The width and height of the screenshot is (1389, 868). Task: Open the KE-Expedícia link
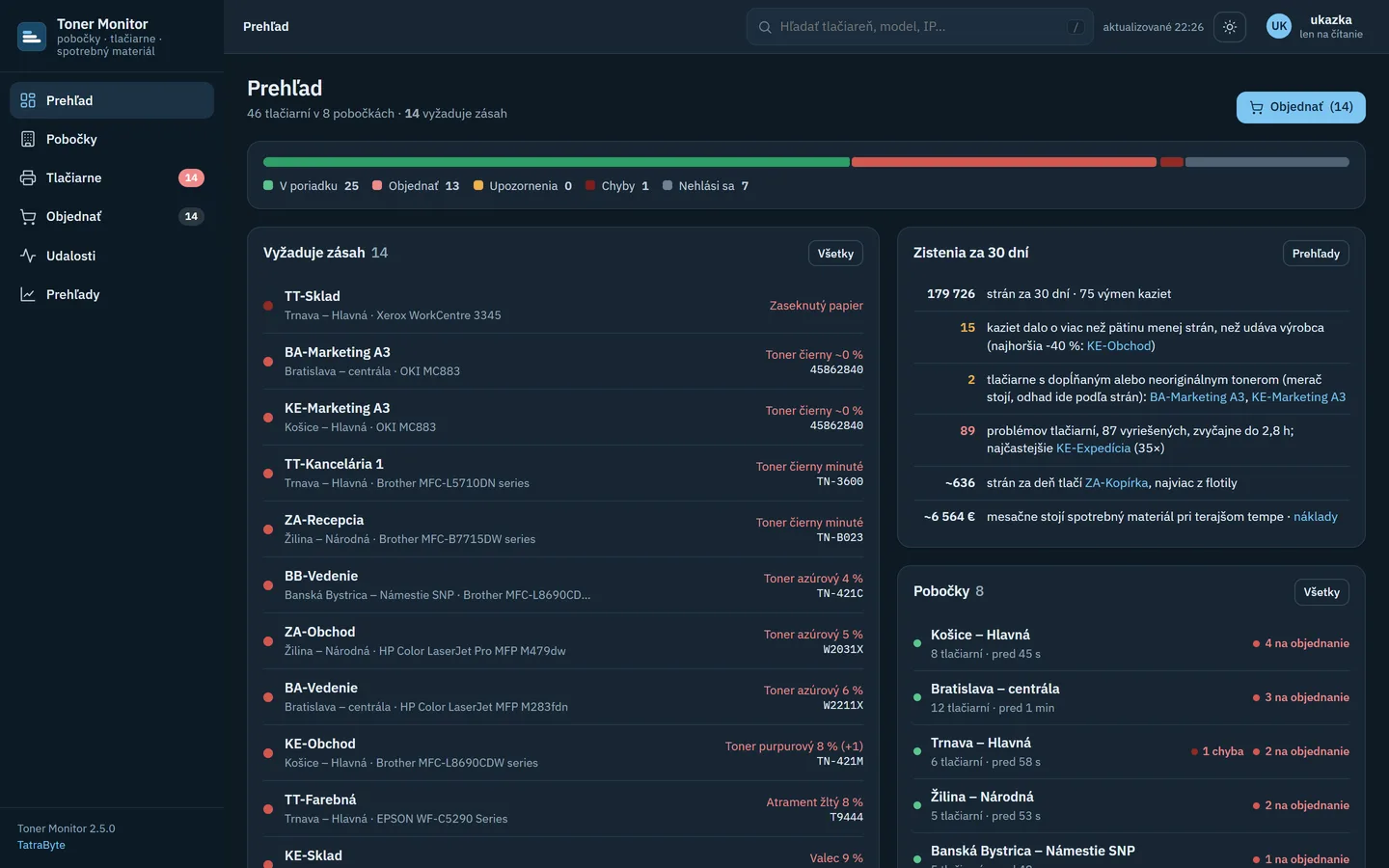tap(1093, 448)
